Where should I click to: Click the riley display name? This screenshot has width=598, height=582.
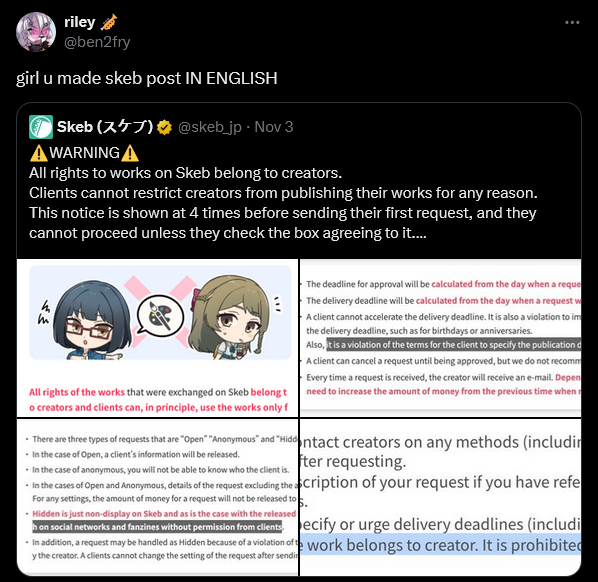tap(80, 22)
